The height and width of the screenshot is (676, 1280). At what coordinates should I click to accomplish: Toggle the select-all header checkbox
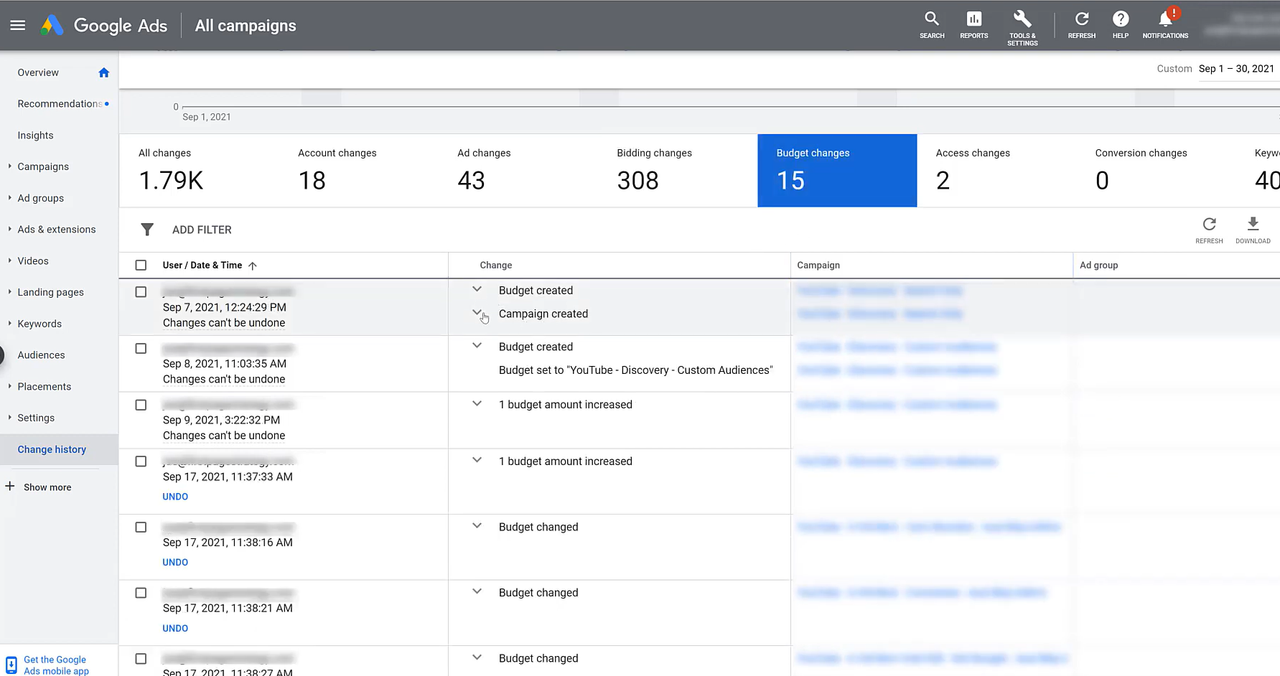[141, 265]
